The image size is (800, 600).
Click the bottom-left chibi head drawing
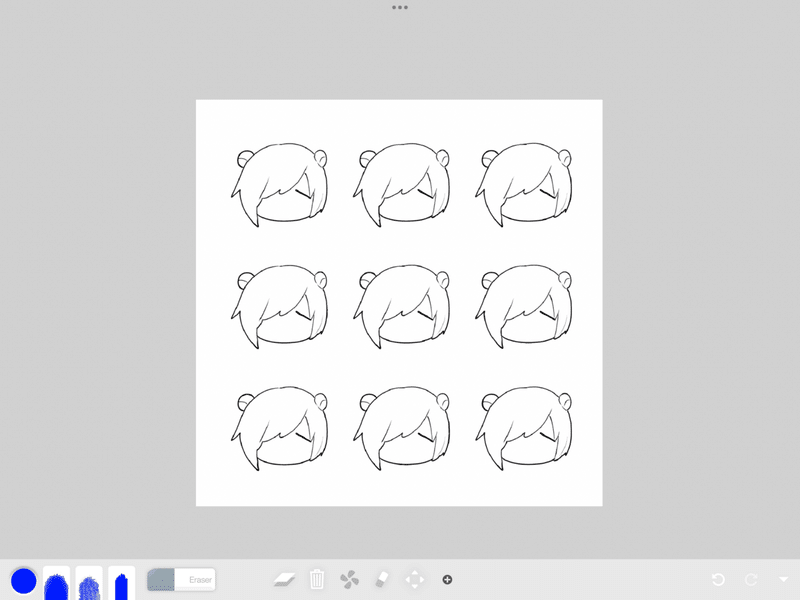279,428
